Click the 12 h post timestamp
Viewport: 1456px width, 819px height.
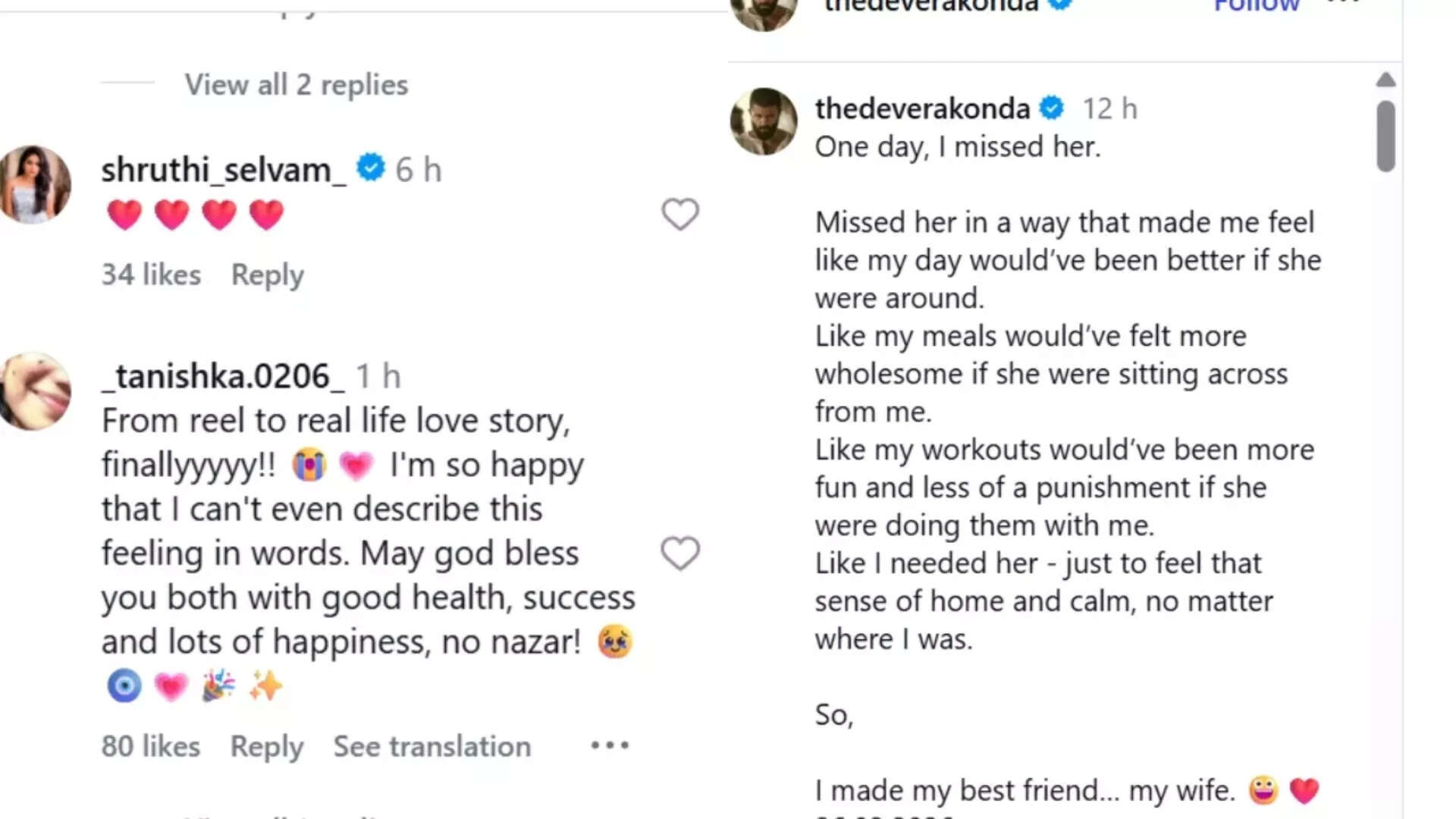coord(1109,108)
